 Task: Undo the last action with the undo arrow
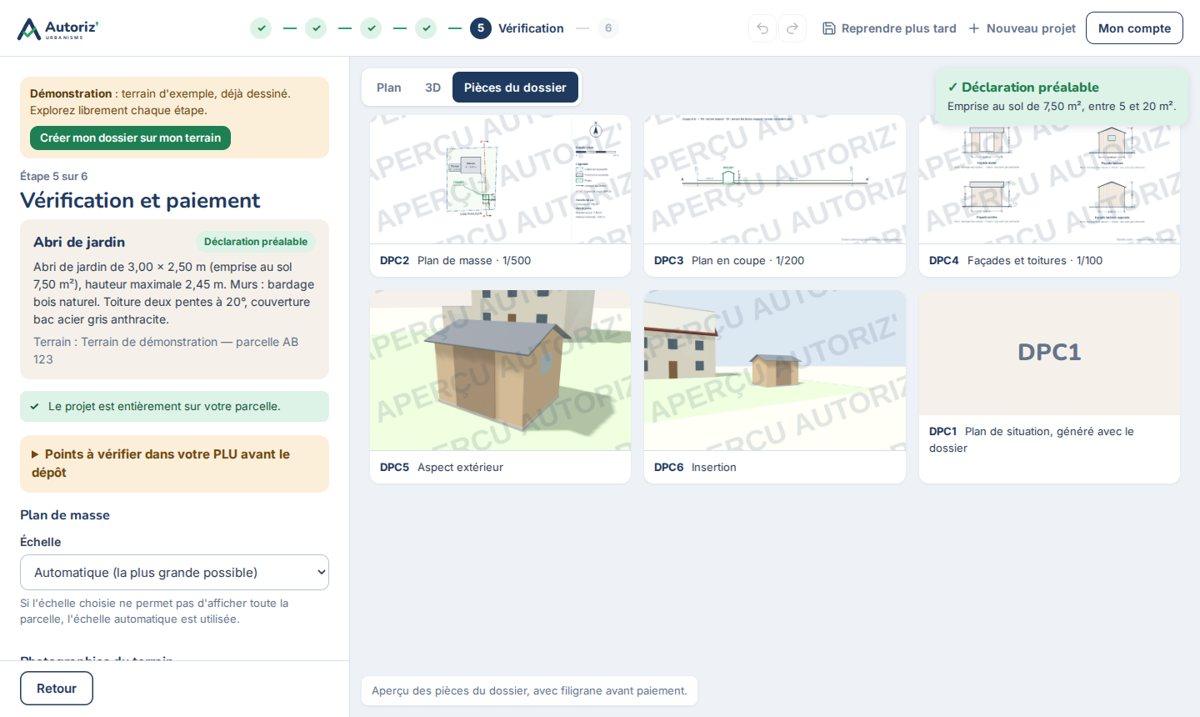tap(763, 28)
